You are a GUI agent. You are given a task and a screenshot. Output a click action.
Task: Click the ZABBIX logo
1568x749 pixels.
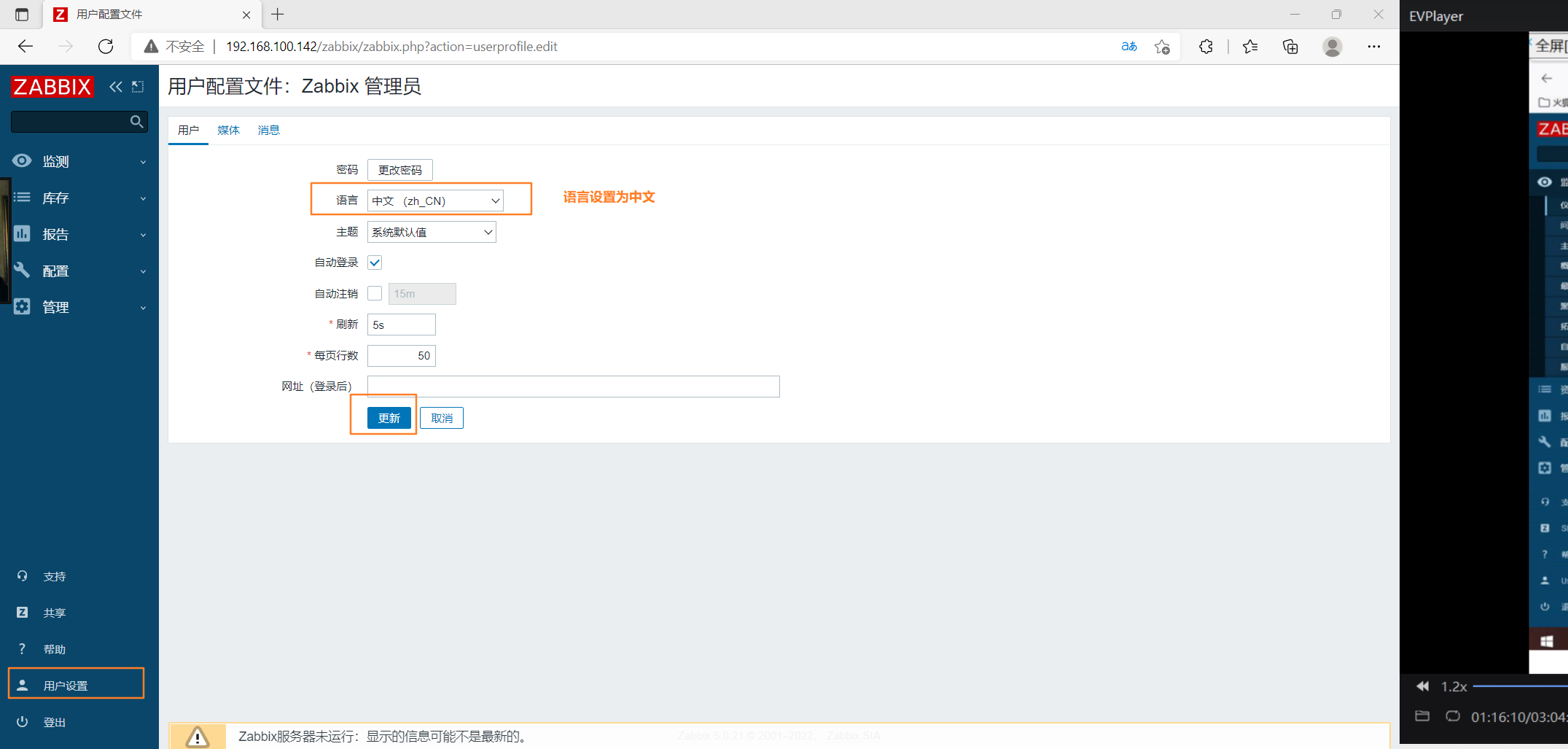pyautogui.click(x=52, y=87)
